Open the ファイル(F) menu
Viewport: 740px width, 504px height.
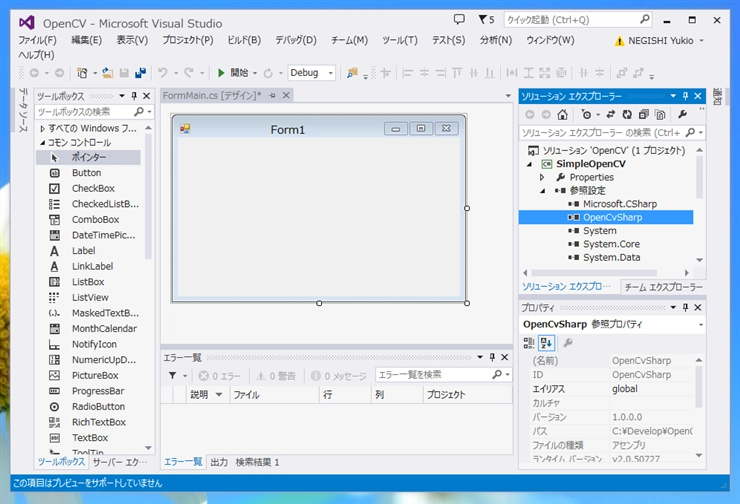(37, 40)
